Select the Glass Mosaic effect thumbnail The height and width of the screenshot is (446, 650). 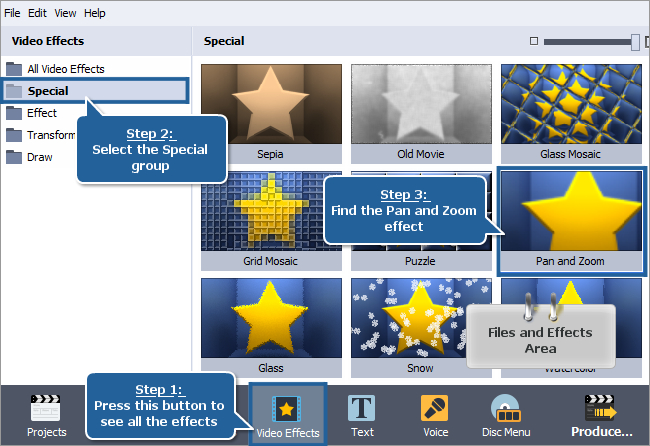tap(571, 104)
